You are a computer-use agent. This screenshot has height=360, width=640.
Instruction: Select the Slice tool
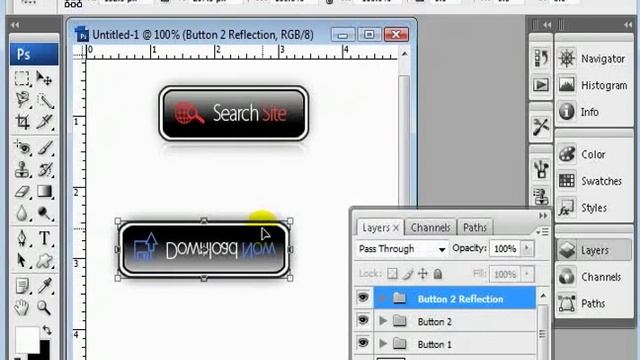coord(44,122)
